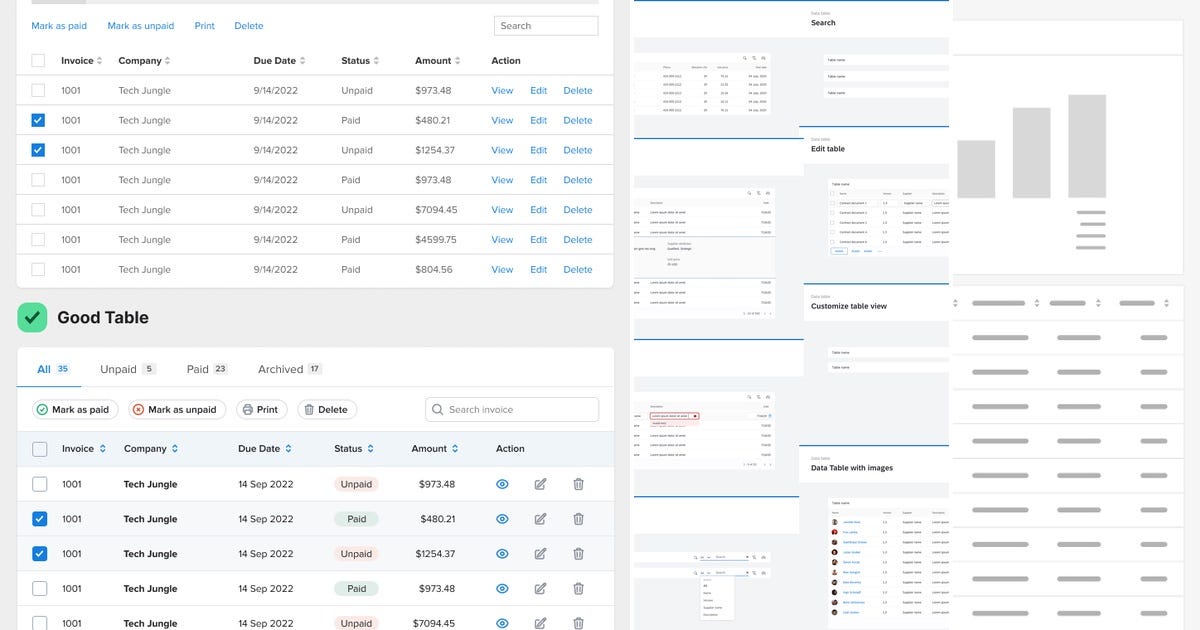The width and height of the screenshot is (1200, 630).
Task: Click Mark as unpaid in the top table toolbar
Action: 140,25
